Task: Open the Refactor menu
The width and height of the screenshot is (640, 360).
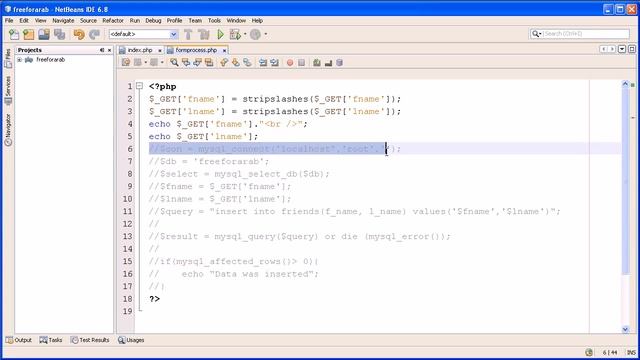Action: click(113, 20)
